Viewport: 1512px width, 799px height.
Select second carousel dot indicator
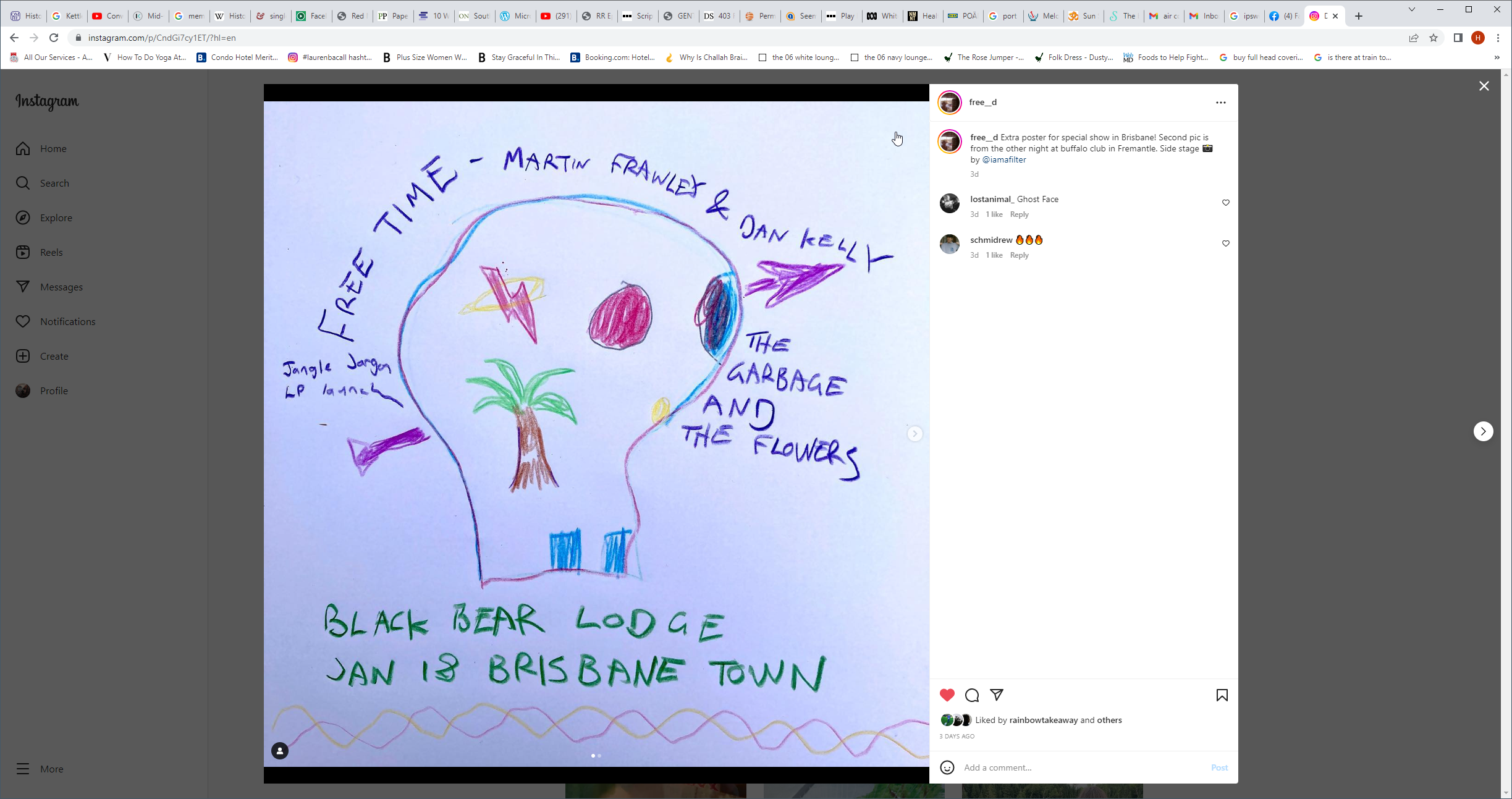click(x=599, y=755)
